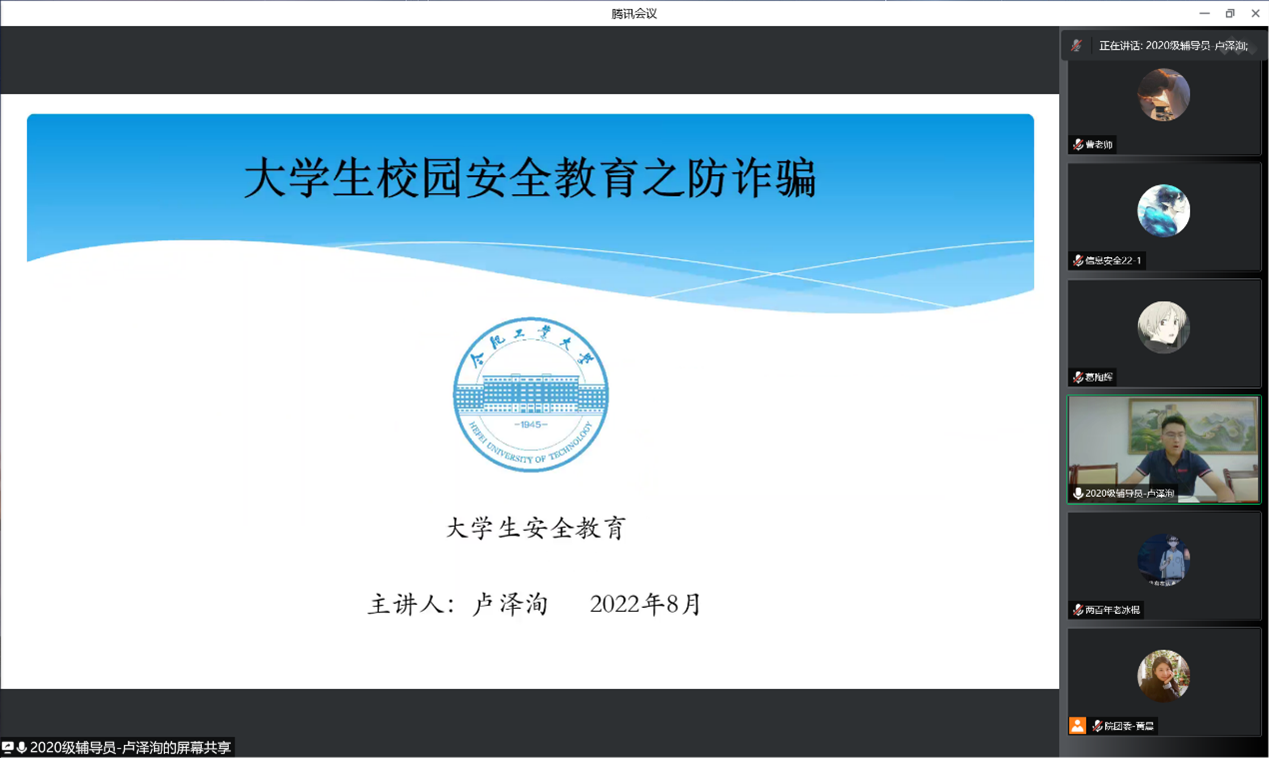
Task: Click the orange host badge icon
Action: point(1077,726)
